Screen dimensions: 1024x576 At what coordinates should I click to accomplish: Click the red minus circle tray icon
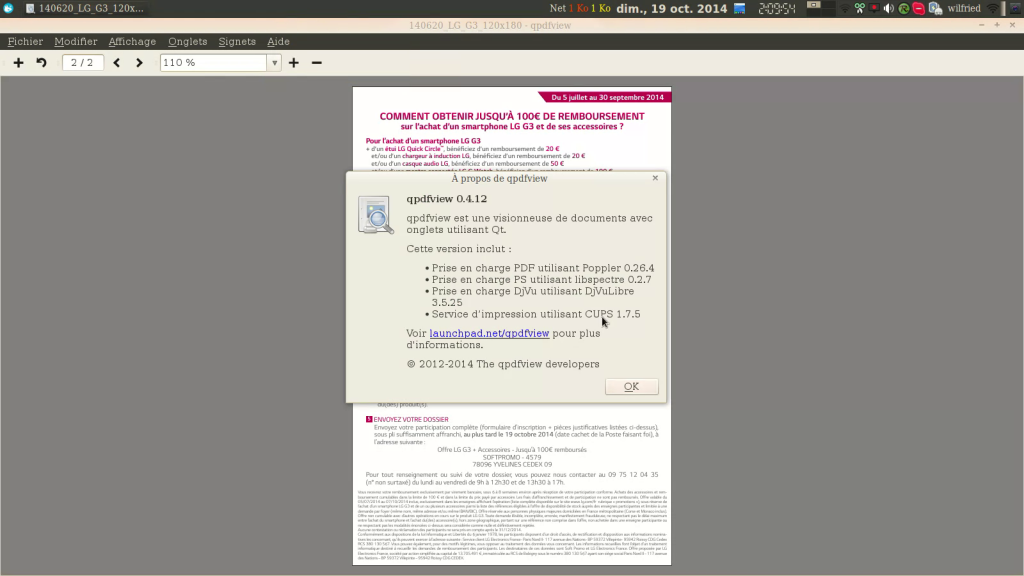[x=919, y=8]
